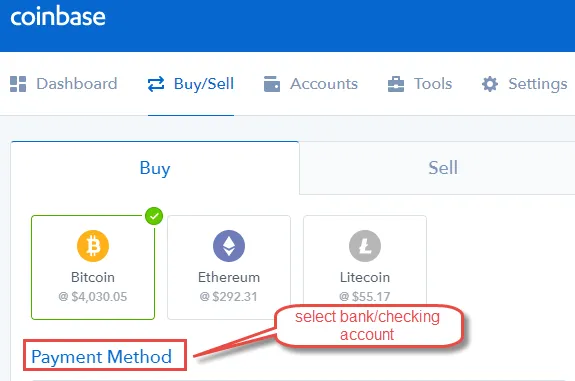Click the Ethereum price $292.31
This screenshot has height=381, width=575.
(228, 296)
